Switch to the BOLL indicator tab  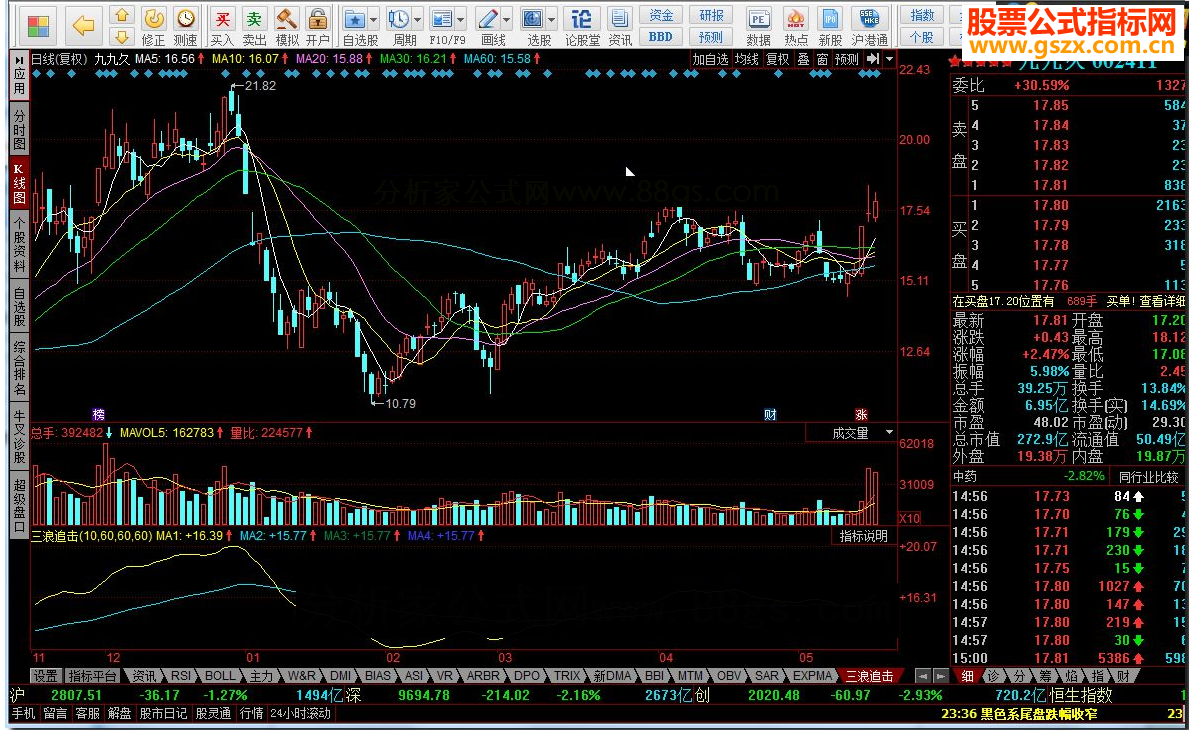point(221,676)
